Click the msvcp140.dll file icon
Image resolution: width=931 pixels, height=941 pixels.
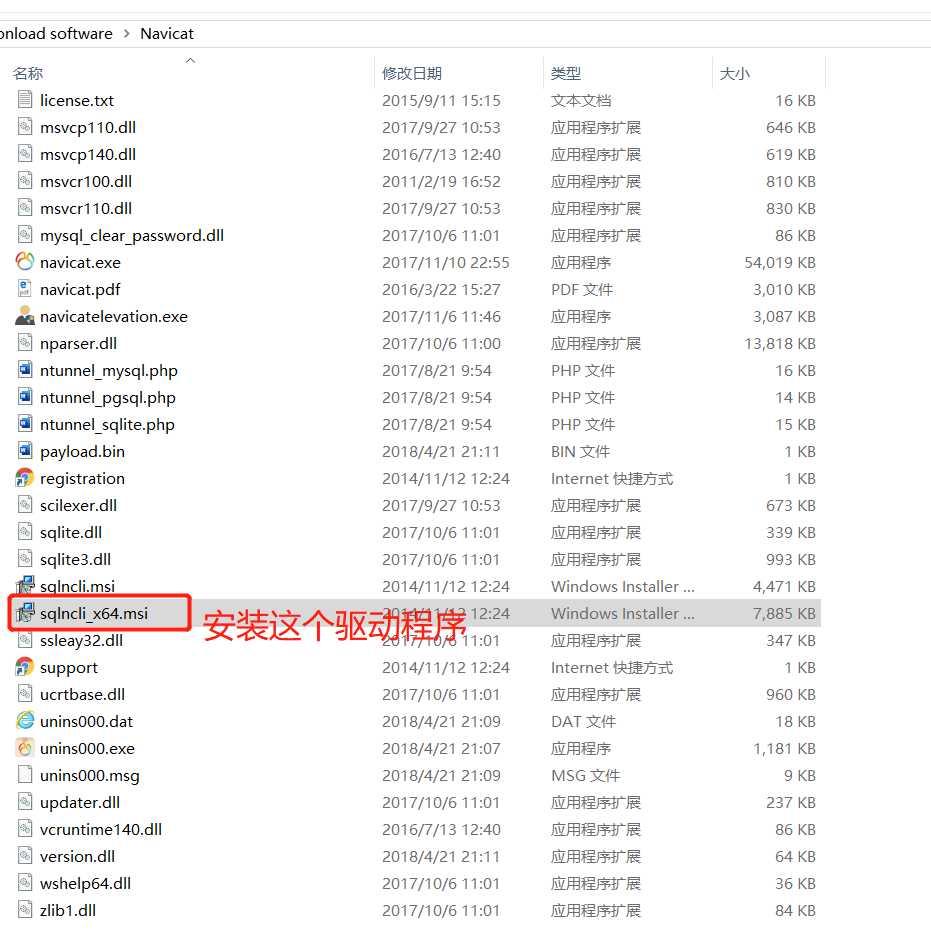(x=25, y=153)
